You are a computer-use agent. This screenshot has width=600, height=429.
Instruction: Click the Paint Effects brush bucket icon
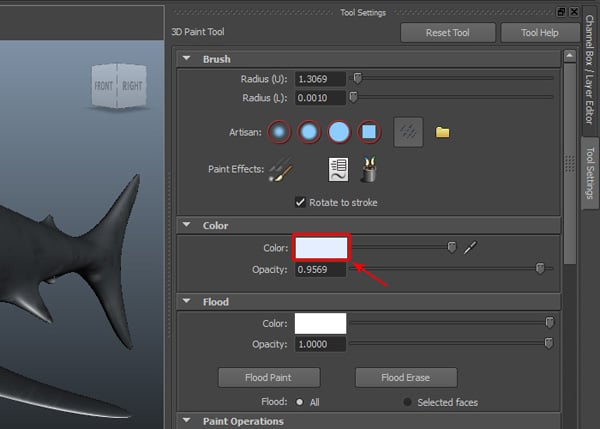coord(369,170)
